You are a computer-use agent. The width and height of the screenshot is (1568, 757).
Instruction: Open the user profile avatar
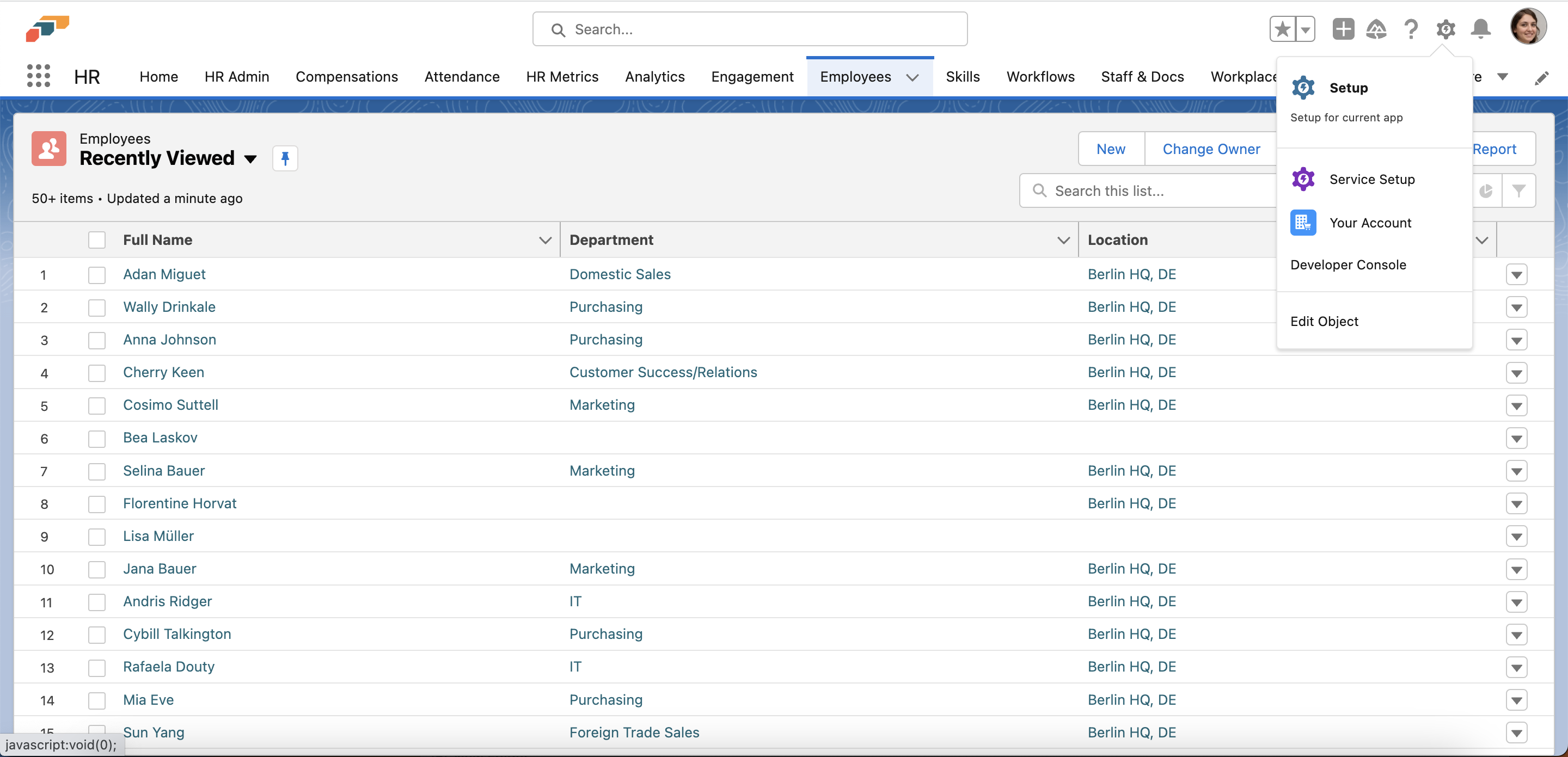[x=1527, y=27]
